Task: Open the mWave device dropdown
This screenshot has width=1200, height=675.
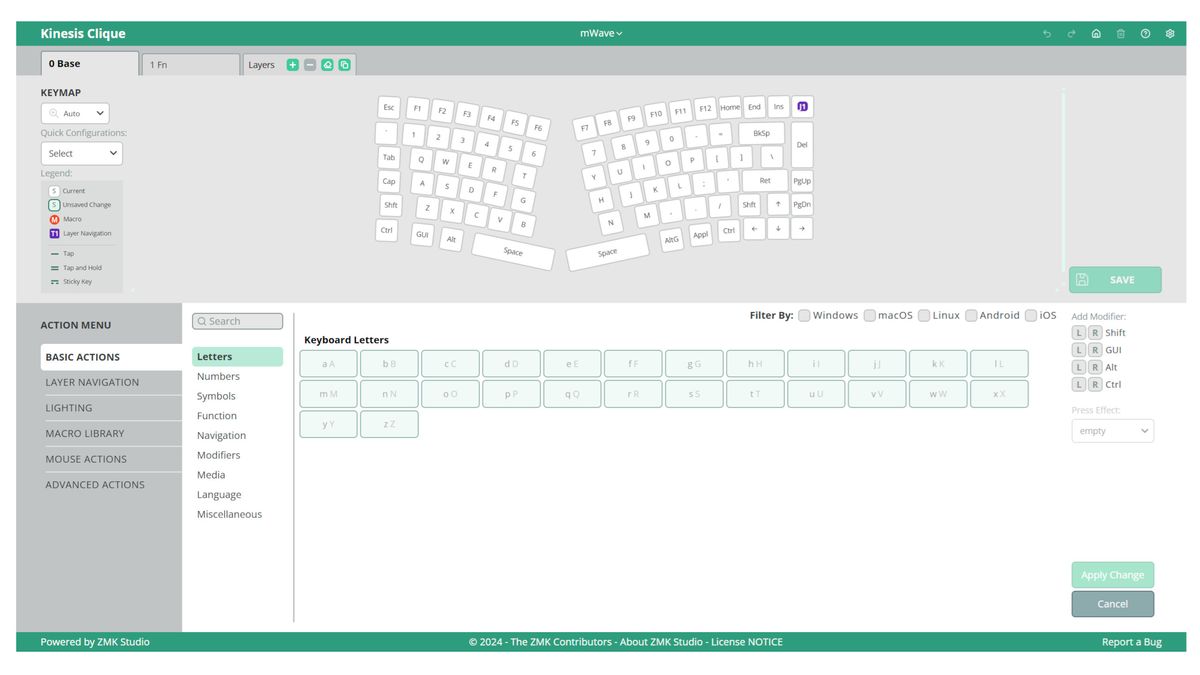Action: pyautogui.click(x=601, y=33)
